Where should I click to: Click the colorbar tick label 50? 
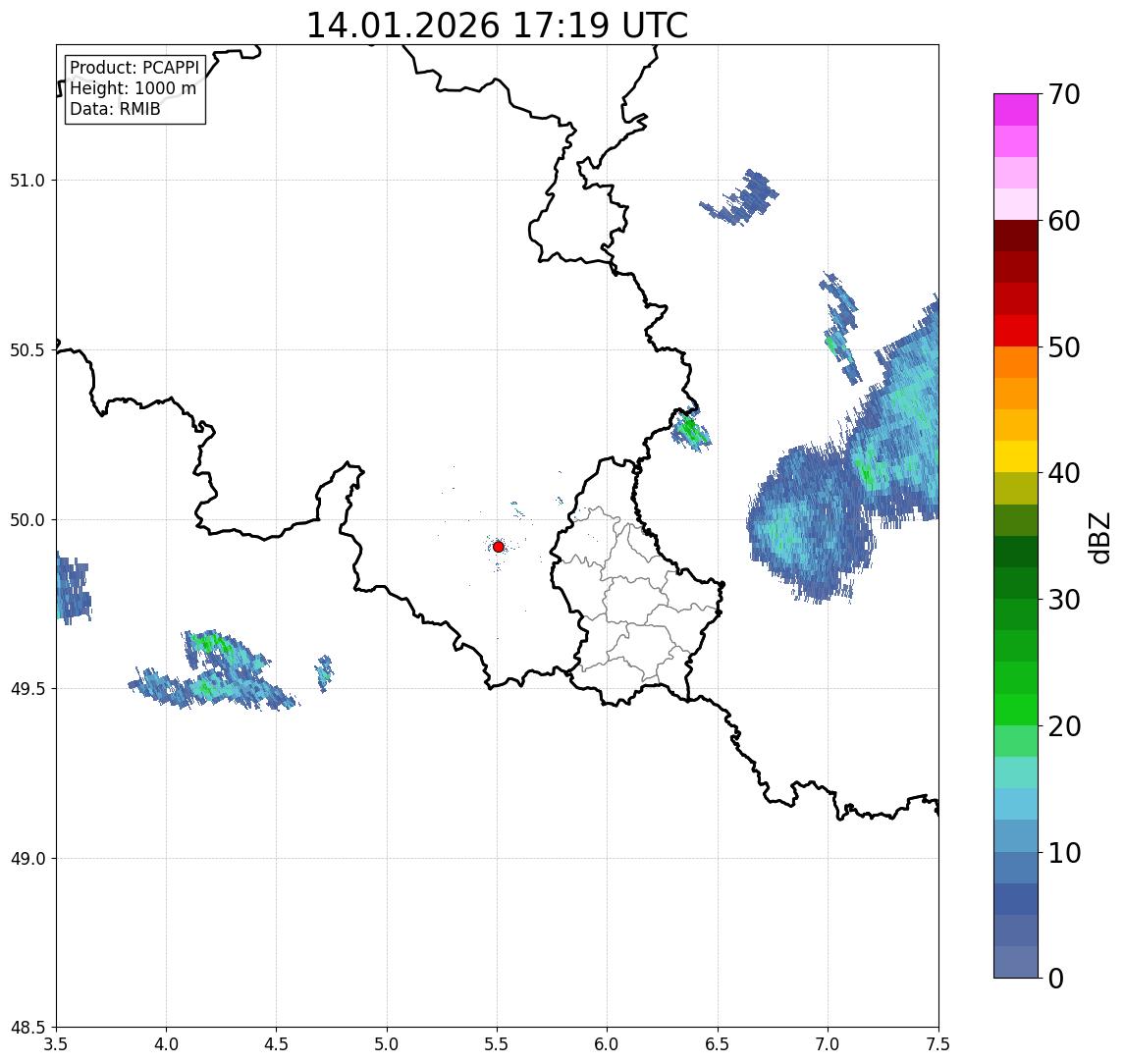1064,347
